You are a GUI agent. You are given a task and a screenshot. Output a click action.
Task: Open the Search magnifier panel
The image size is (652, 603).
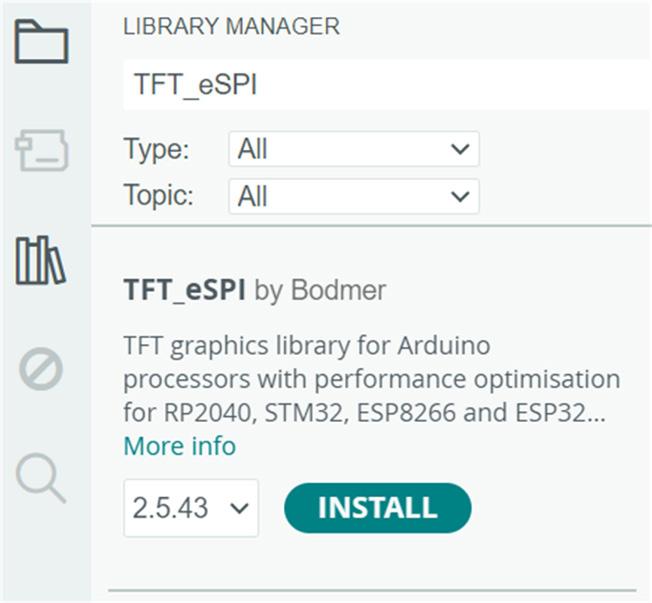pyautogui.click(x=41, y=479)
